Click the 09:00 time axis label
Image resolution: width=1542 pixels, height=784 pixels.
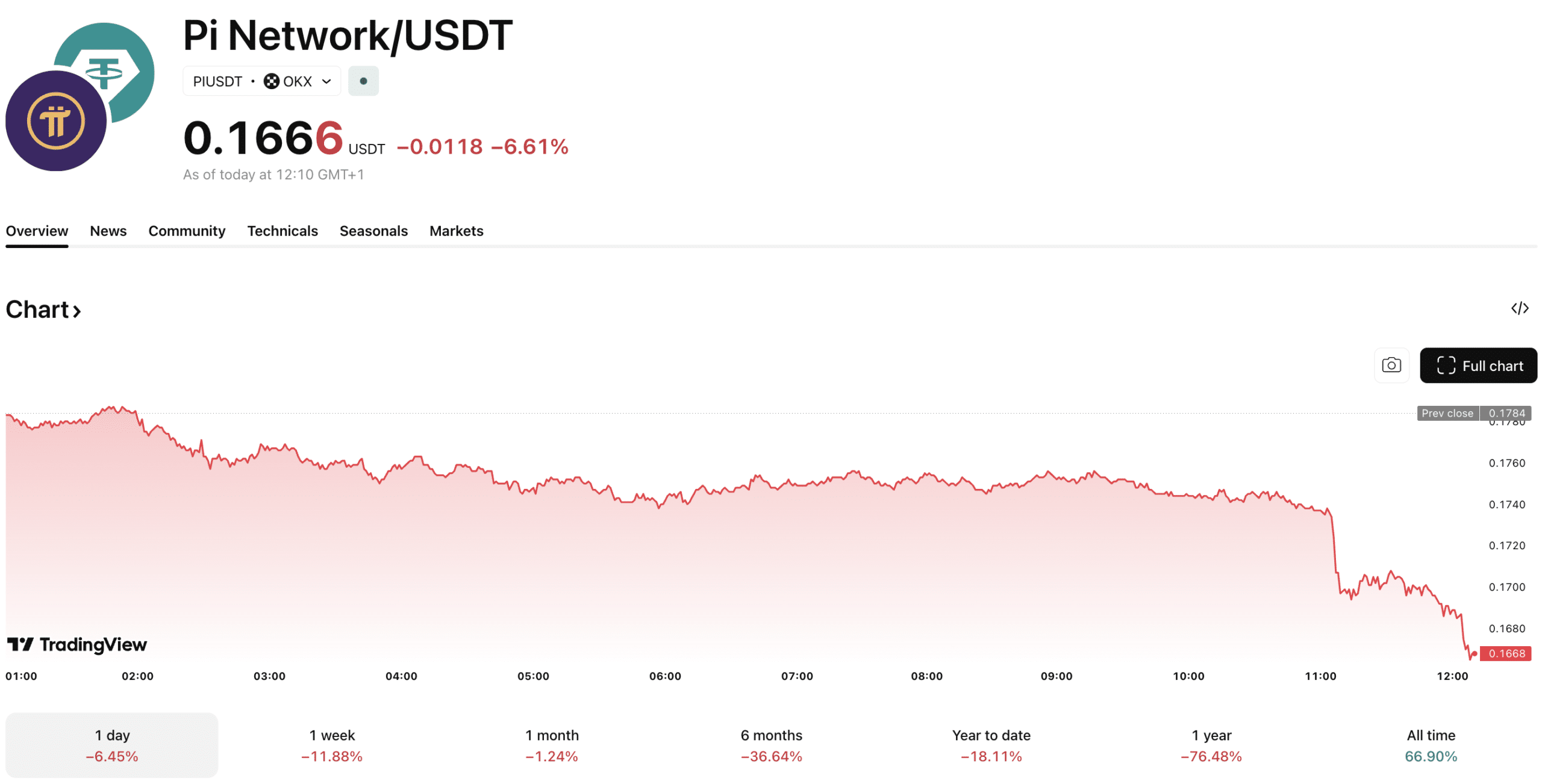coord(1057,676)
